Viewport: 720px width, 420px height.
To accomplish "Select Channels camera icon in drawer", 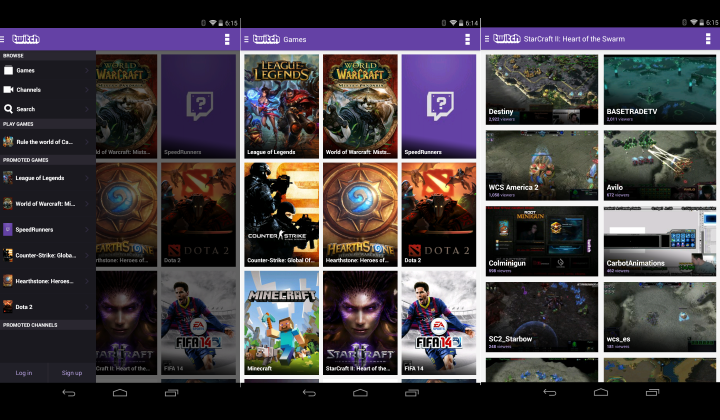I will click(8, 90).
